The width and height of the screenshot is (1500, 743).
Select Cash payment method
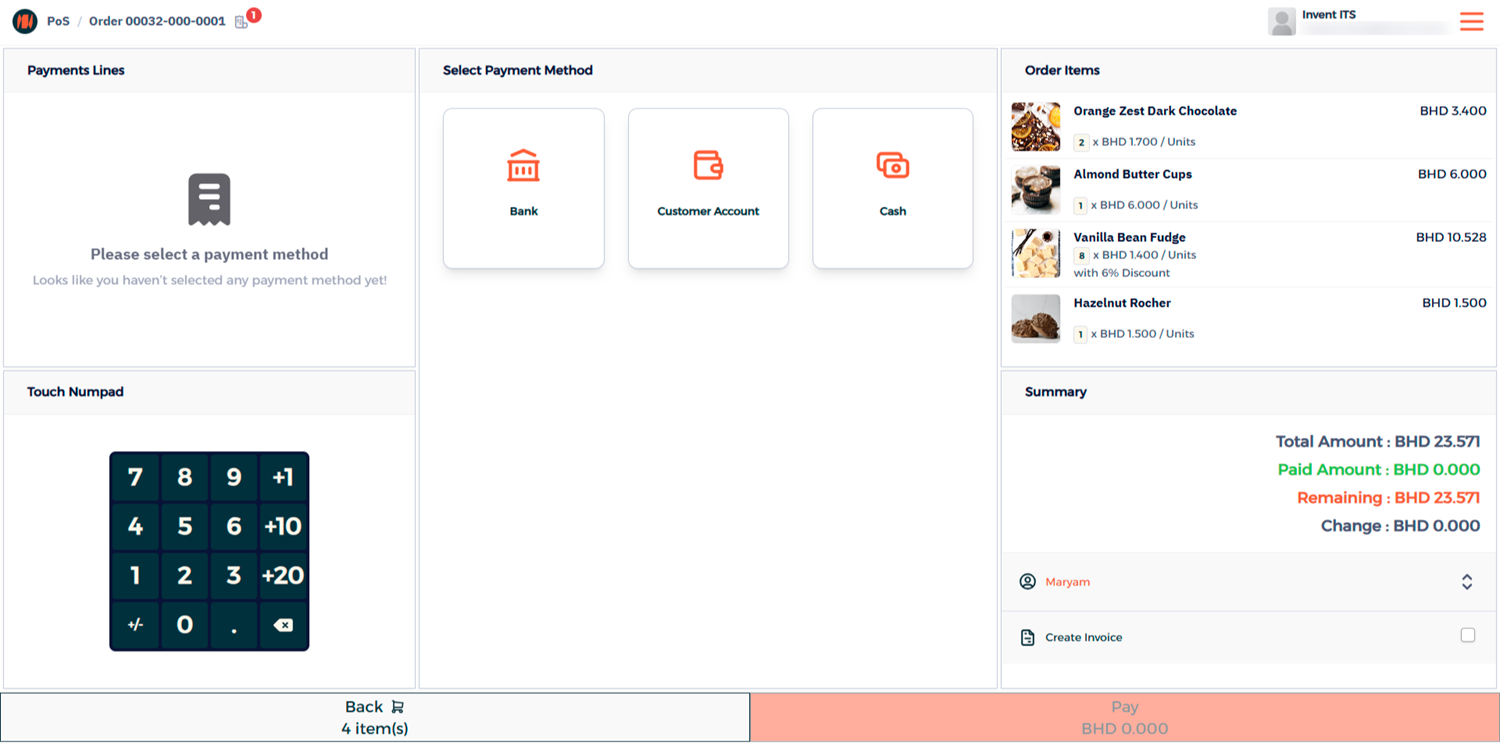pos(892,188)
